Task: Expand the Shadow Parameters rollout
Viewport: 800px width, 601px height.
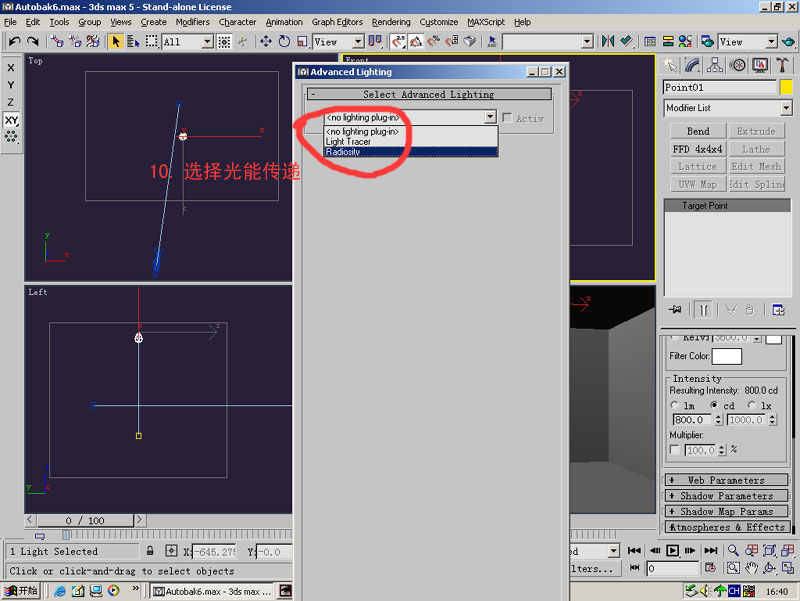Action: tap(727, 496)
